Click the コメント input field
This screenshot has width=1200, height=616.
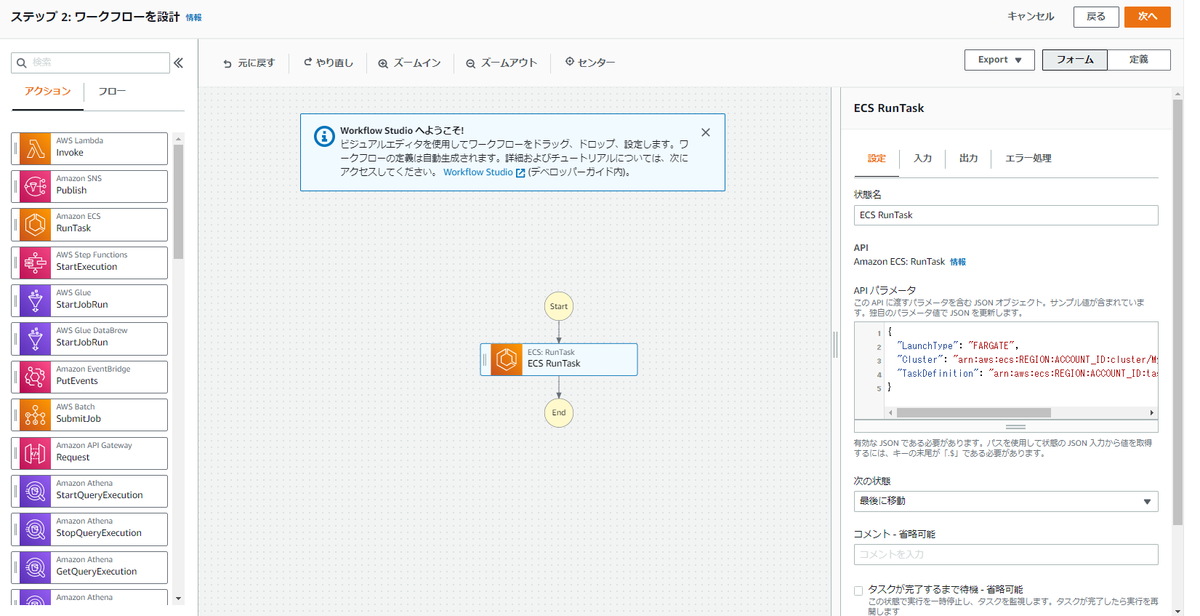[x=1005, y=554]
